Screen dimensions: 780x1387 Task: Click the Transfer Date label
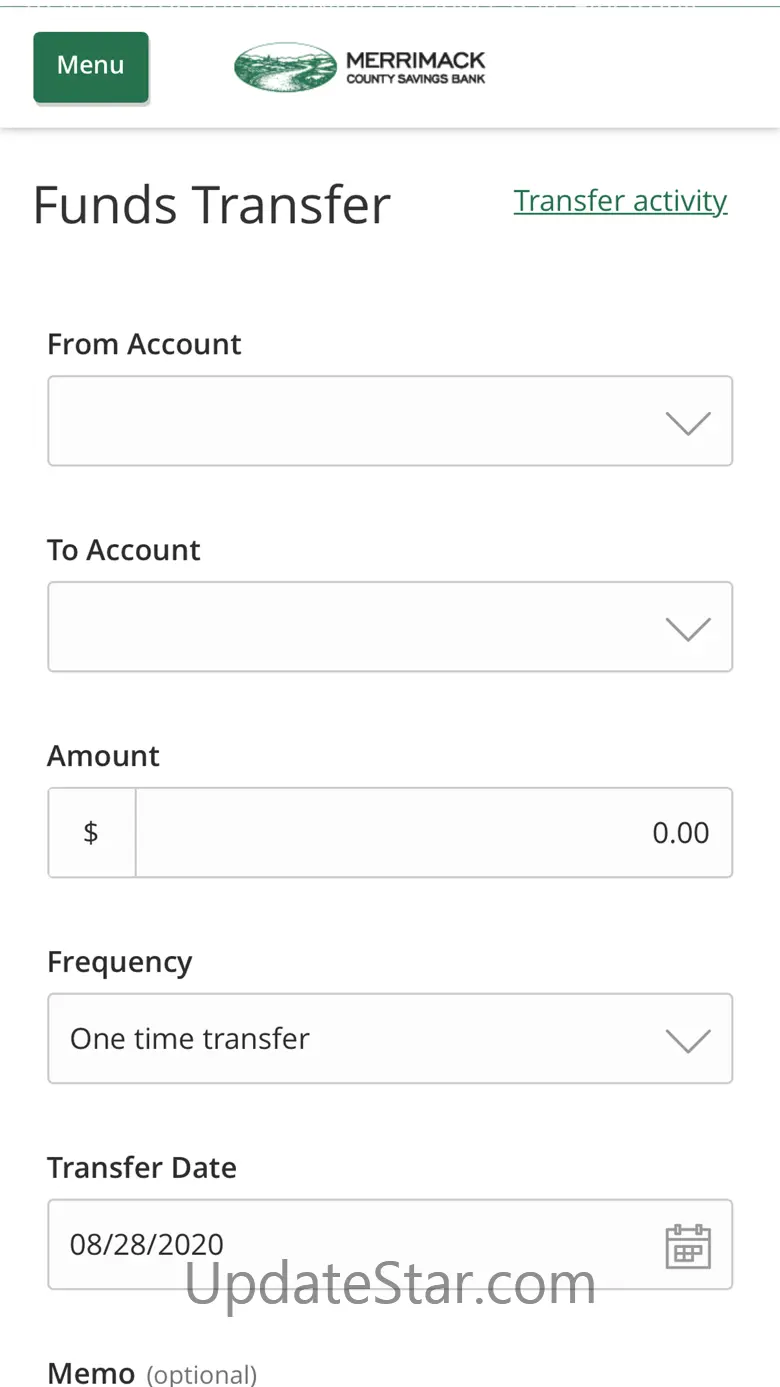(142, 1168)
